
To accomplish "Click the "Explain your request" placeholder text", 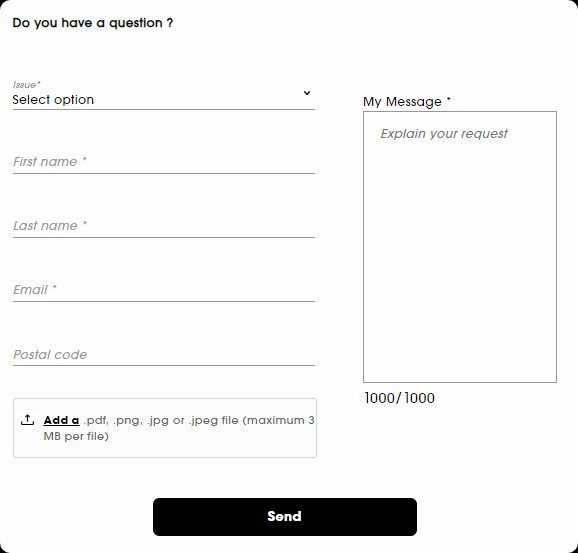I will click(x=444, y=133).
